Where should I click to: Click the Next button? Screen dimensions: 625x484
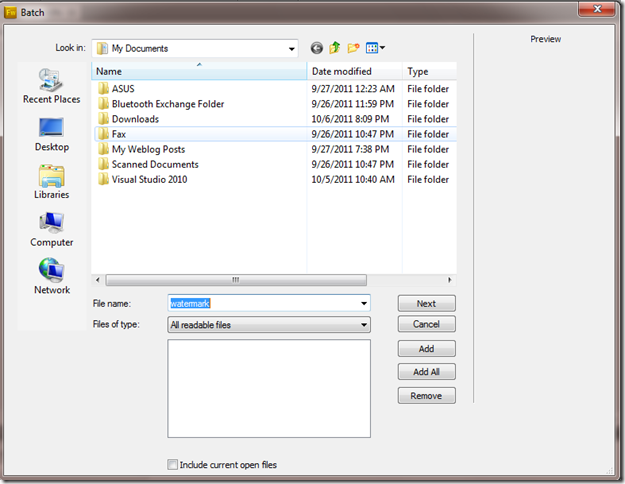coord(426,303)
